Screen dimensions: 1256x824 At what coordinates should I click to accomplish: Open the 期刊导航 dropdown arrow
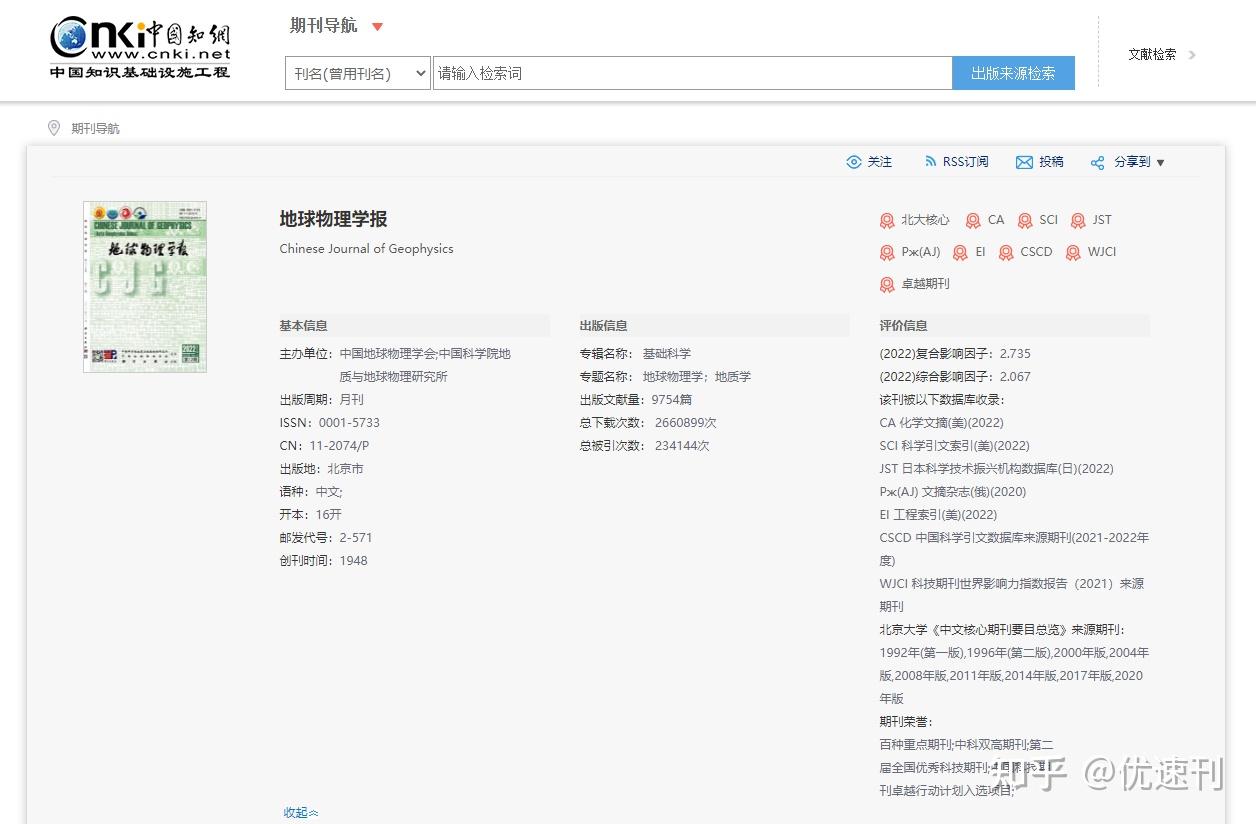pyautogui.click(x=377, y=27)
